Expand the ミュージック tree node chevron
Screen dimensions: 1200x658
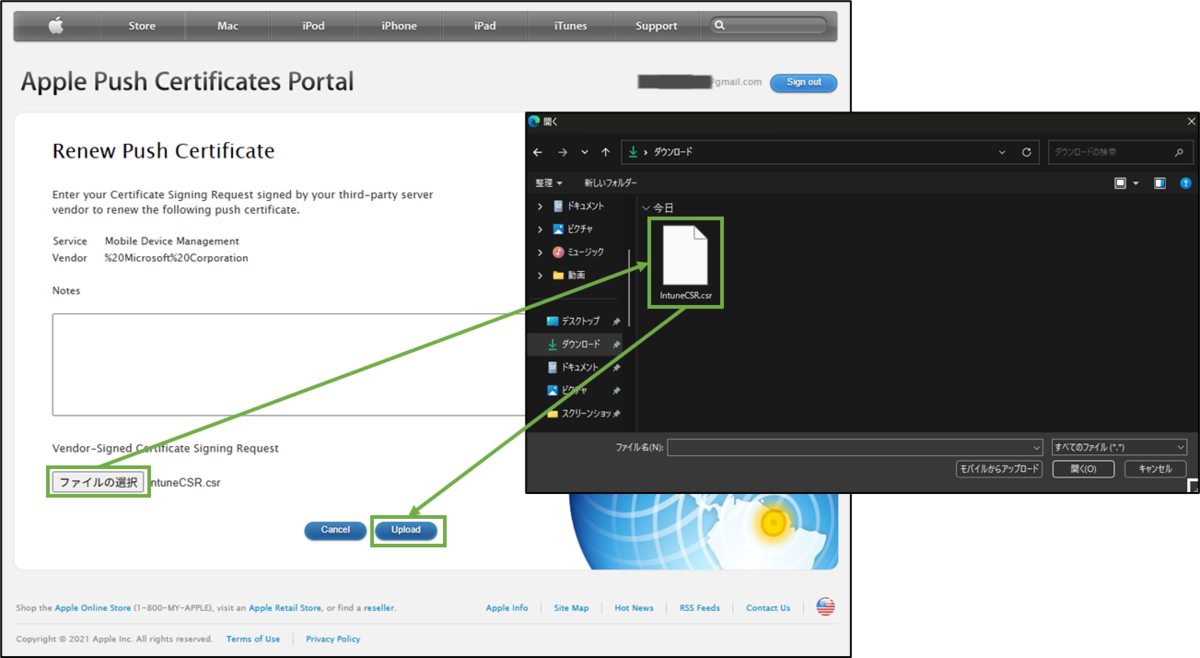point(541,252)
